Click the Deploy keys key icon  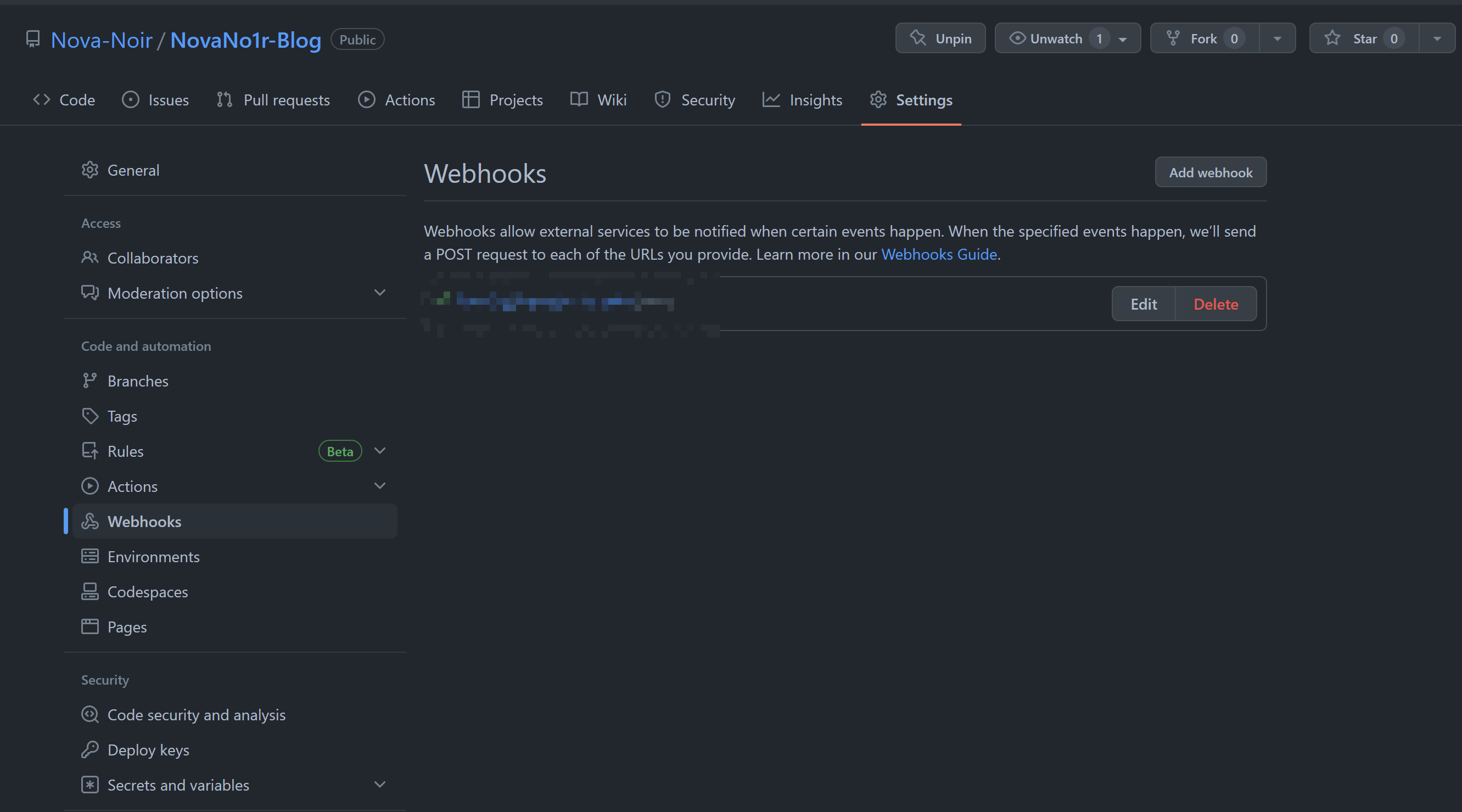(89, 749)
